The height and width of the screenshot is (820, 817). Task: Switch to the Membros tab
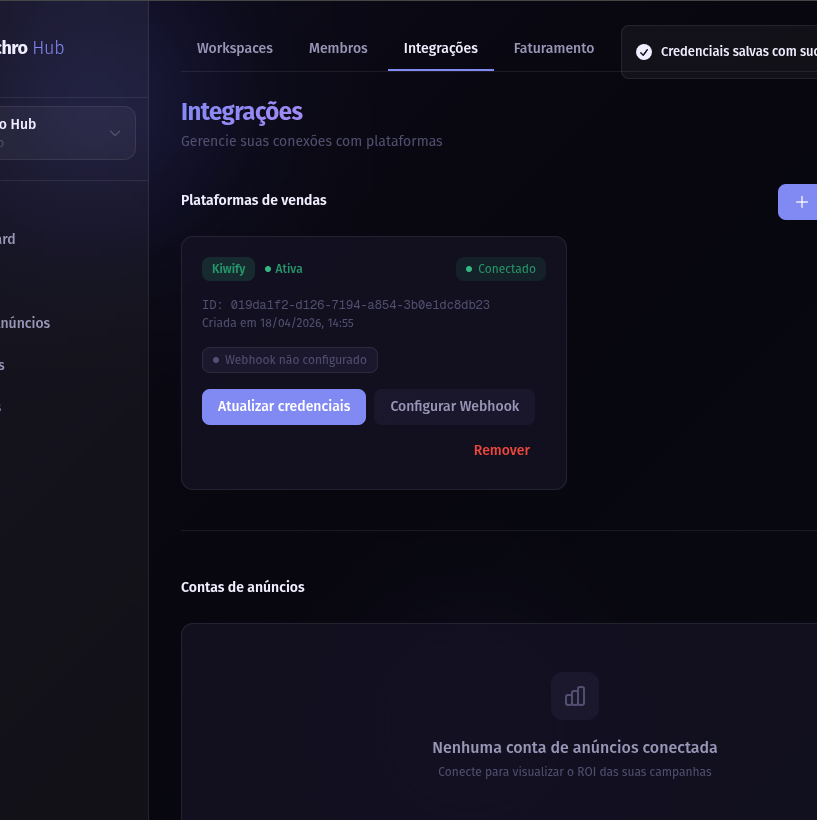[x=338, y=48]
